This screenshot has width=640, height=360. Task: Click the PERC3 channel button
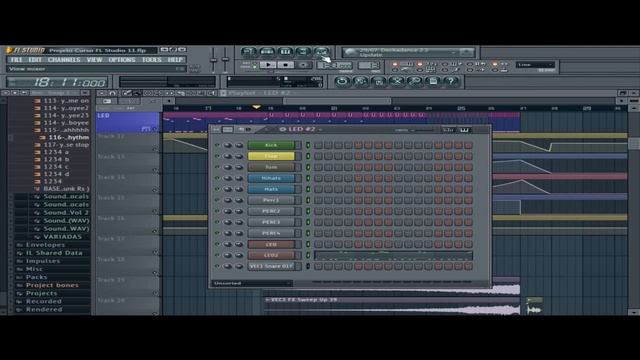(x=271, y=222)
